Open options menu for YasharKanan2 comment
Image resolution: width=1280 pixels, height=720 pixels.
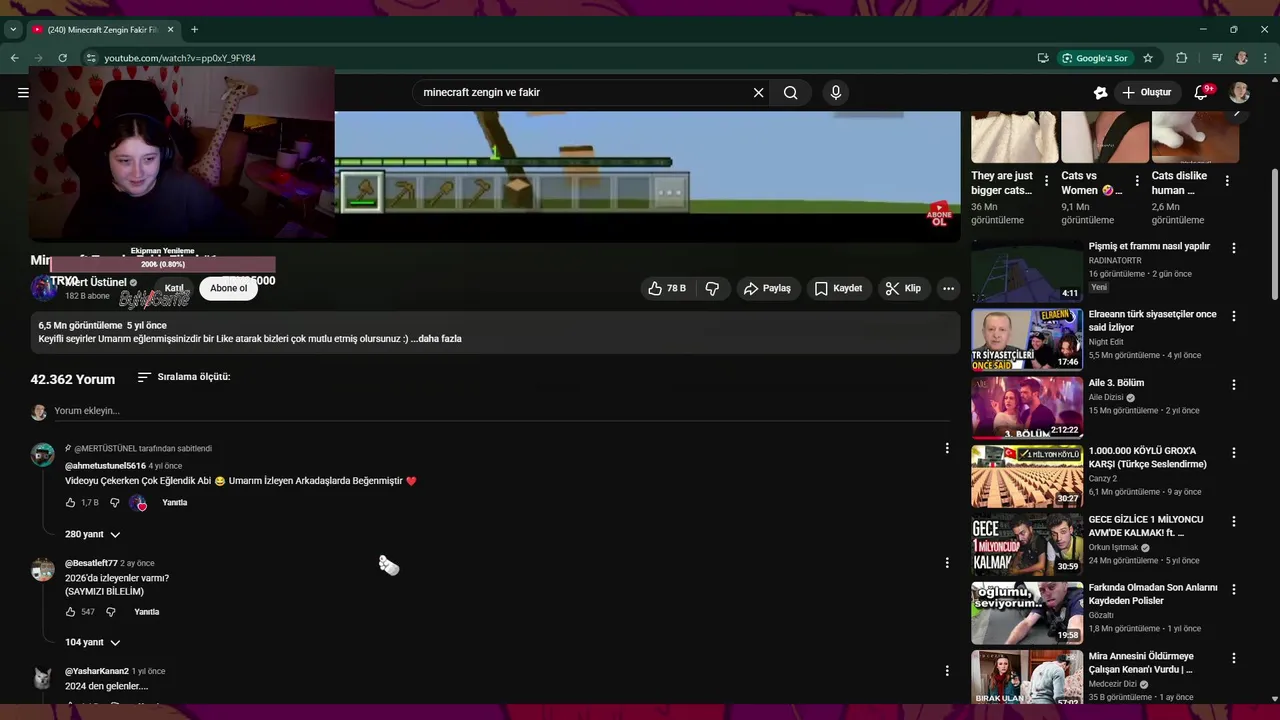[x=947, y=671]
